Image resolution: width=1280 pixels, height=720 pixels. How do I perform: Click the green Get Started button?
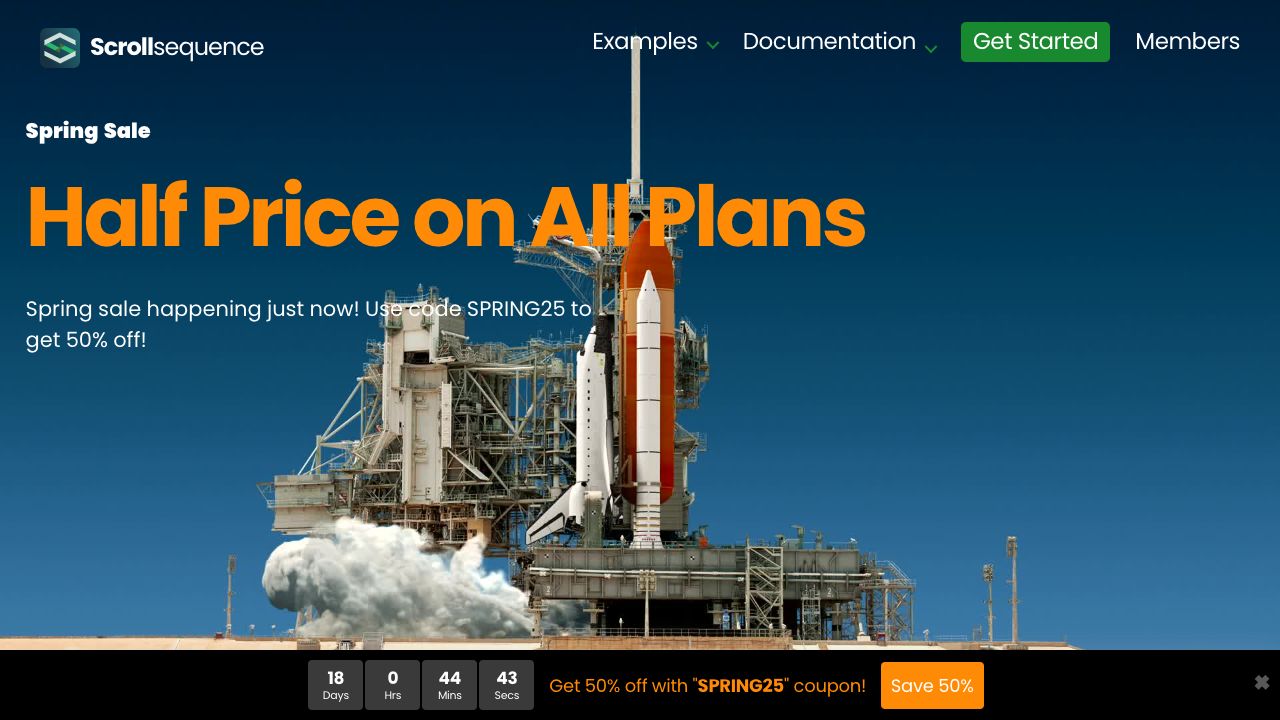(x=1035, y=42)
